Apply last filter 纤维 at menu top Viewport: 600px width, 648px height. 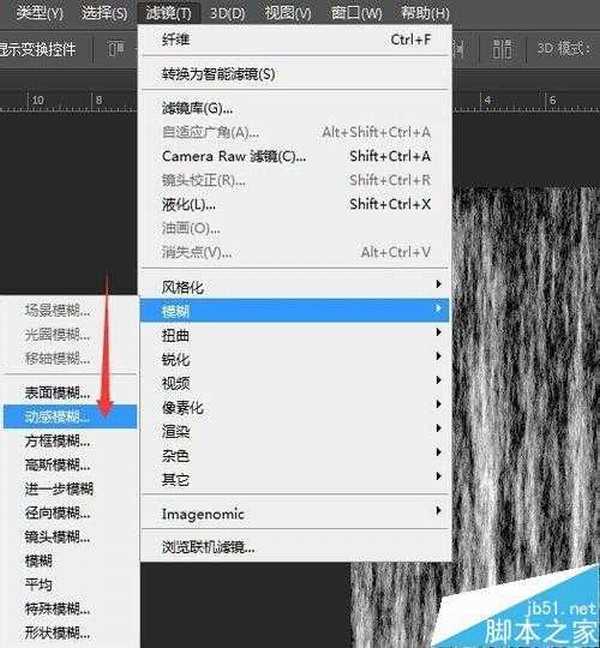[176, 39]
